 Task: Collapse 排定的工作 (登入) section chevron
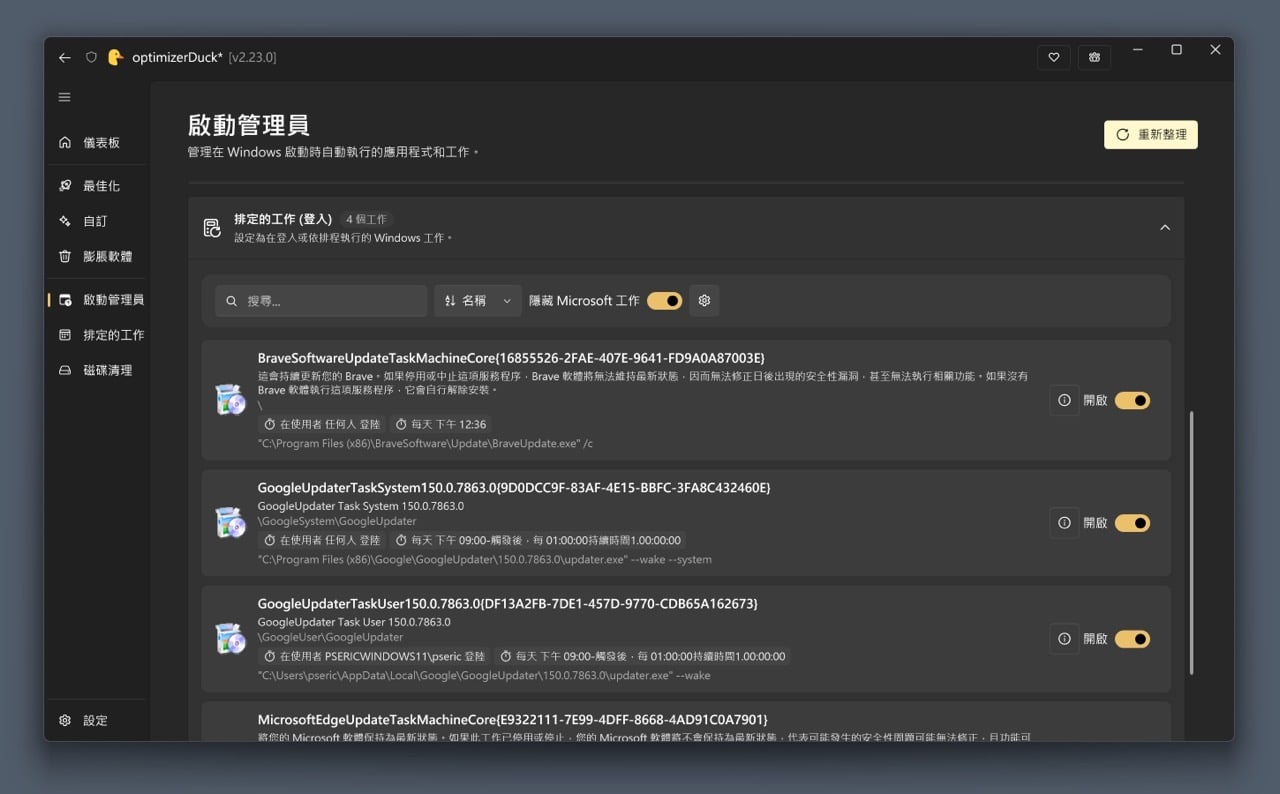[1165, 228]
